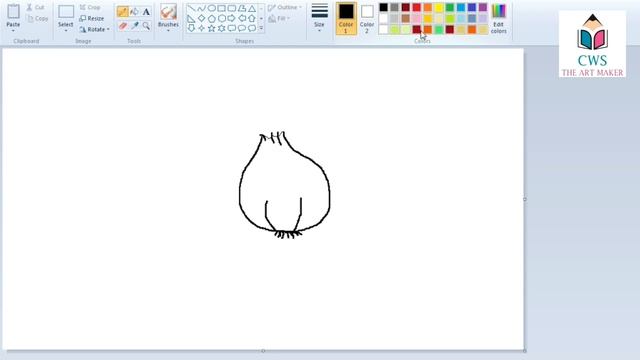This screenshot has width=640, height=360.
Task: Choose the Cloud callout shape
Action: pyautogui.click(x=252, y=28)
